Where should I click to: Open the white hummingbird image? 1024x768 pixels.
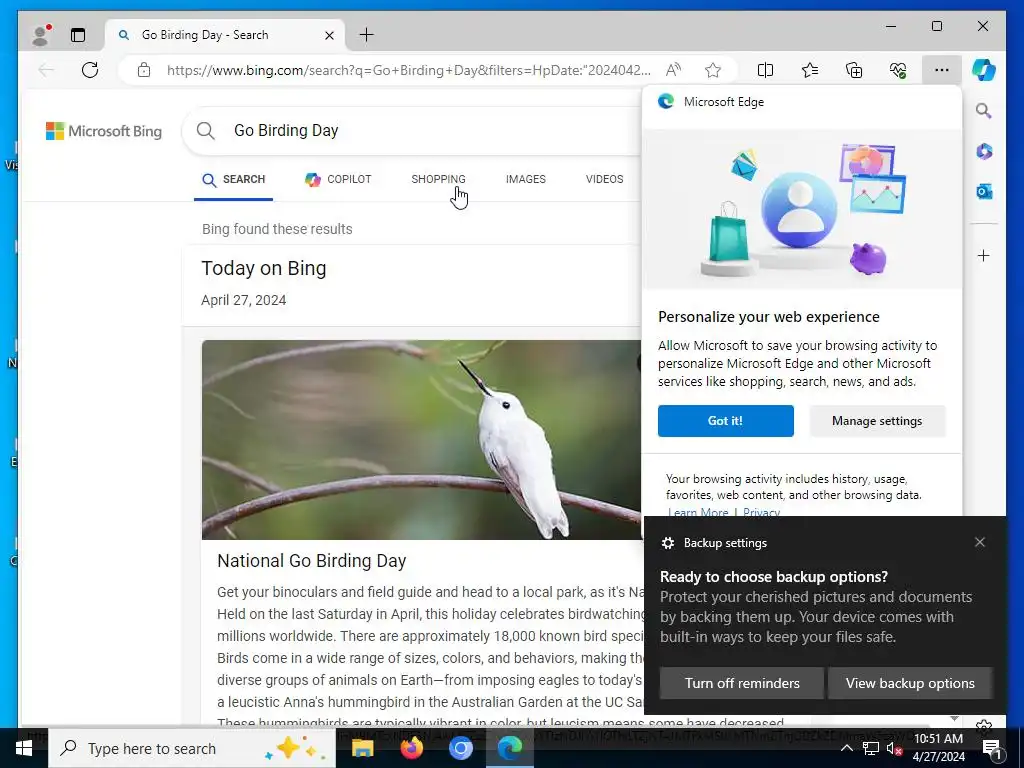pos(421,440)
